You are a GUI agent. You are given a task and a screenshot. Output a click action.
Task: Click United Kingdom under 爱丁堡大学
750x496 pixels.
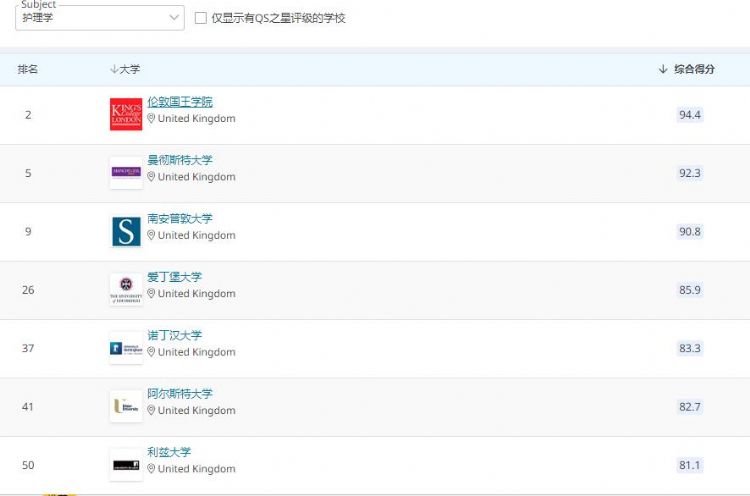click(197, 293)
